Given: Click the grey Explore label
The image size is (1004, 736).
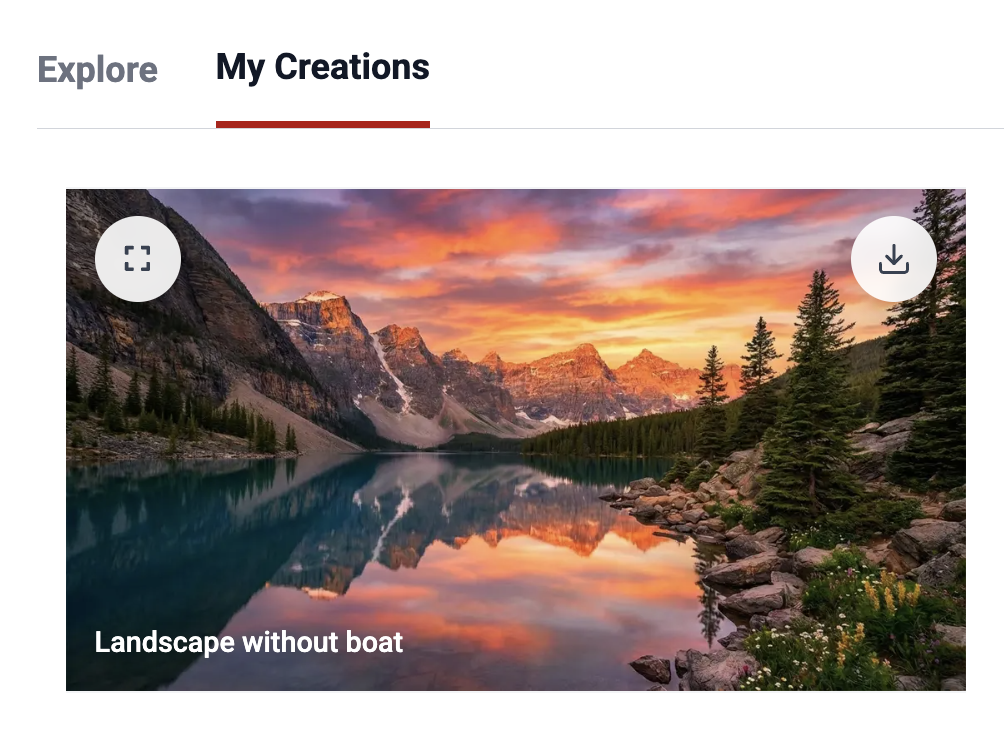Looking at the screenshot, I should [x=97, y=69].
